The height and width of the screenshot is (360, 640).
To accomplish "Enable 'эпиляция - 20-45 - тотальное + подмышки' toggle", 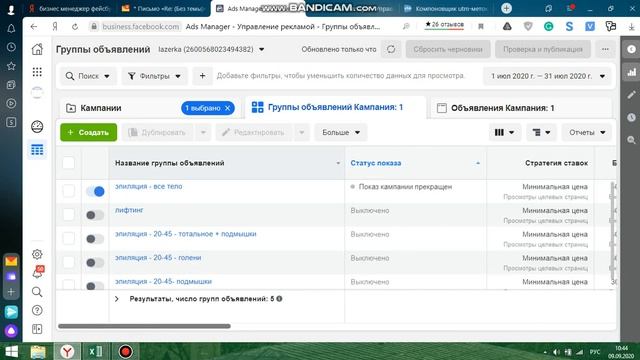I will coord(95,239).
